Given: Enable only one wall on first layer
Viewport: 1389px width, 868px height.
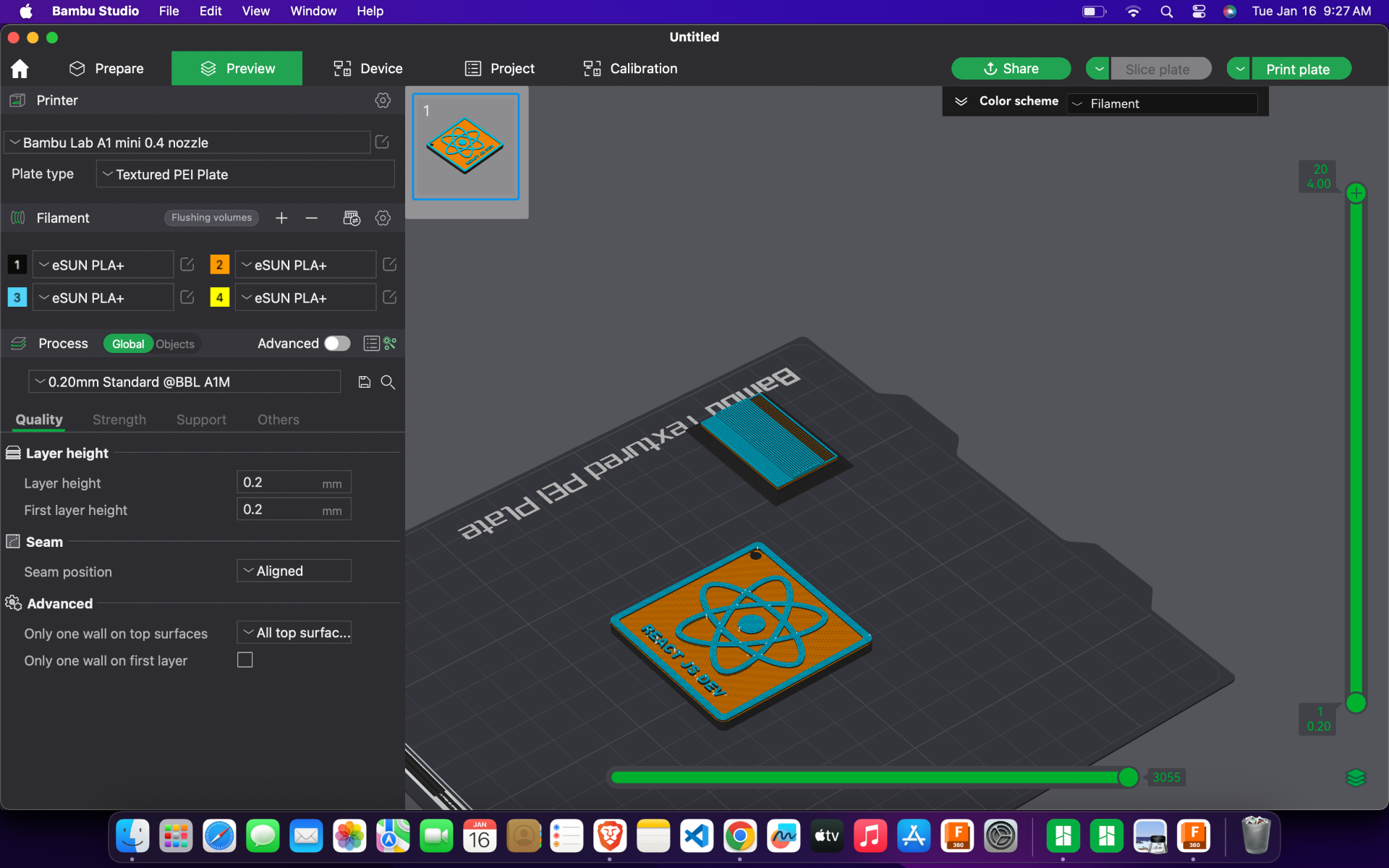Looking at the screenshot, I should click(x=245, y=660).
